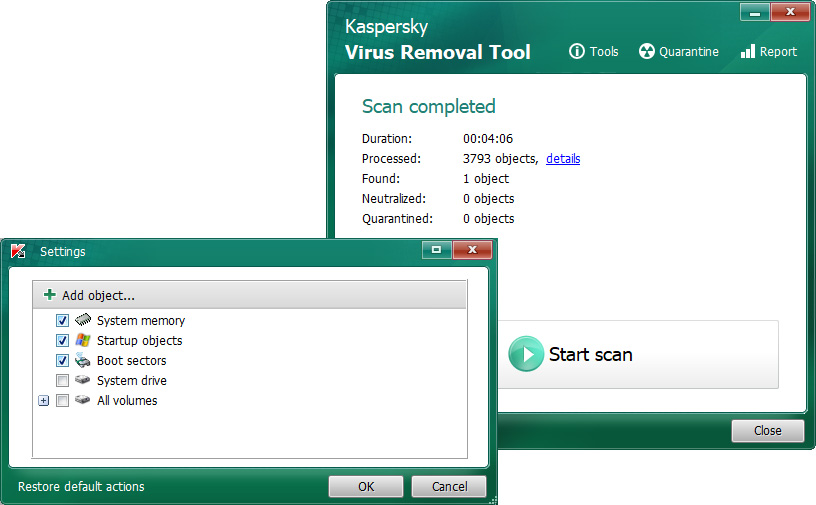816x505 pixels.
Task: Click the Found 1 object value
Action: 486,179
